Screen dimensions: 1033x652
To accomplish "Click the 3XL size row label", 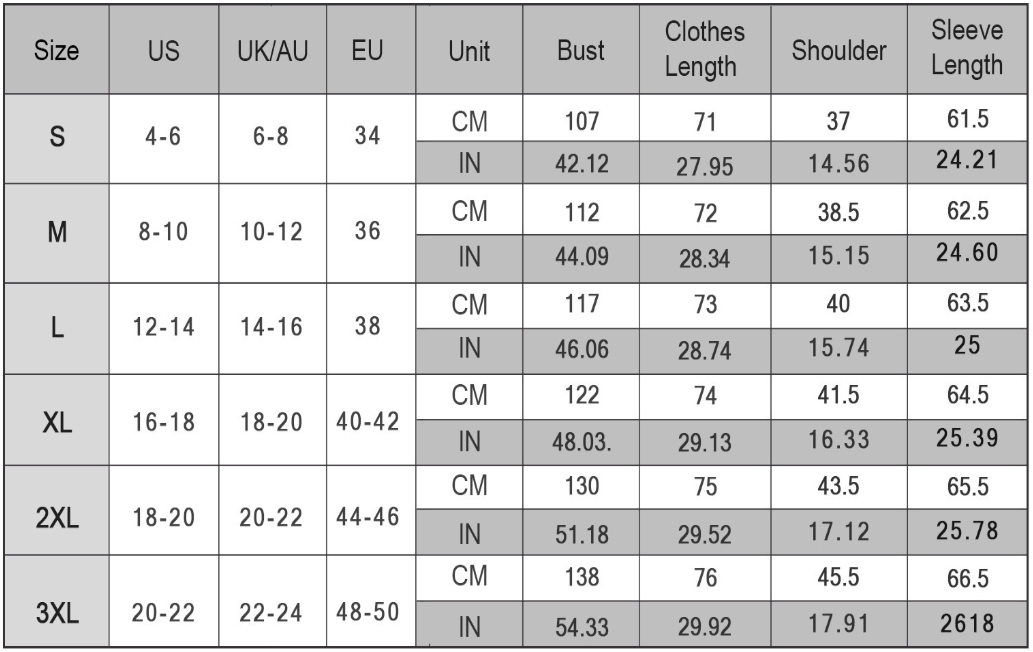I will [x=57, y=601].
